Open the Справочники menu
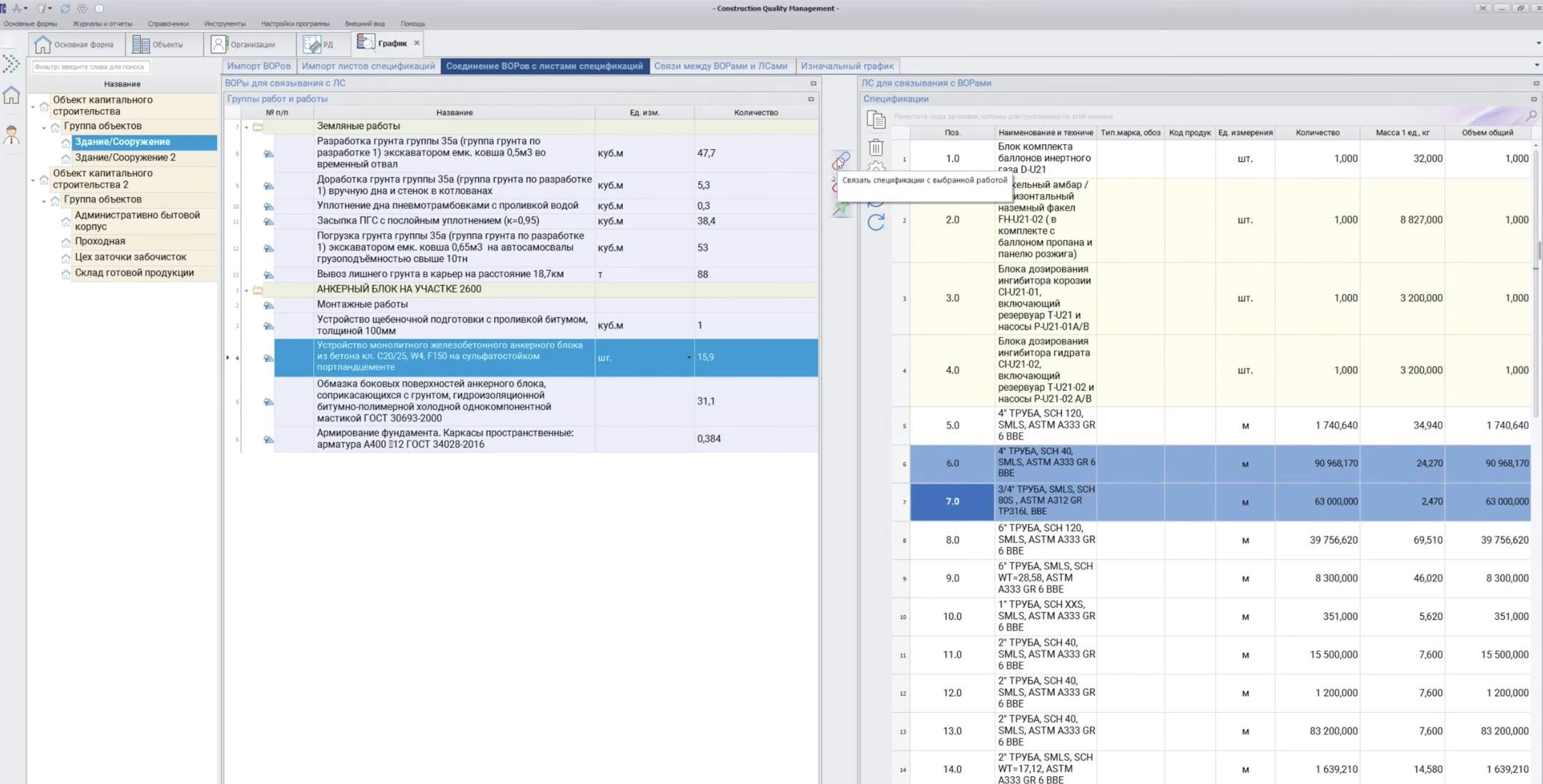 168,24
